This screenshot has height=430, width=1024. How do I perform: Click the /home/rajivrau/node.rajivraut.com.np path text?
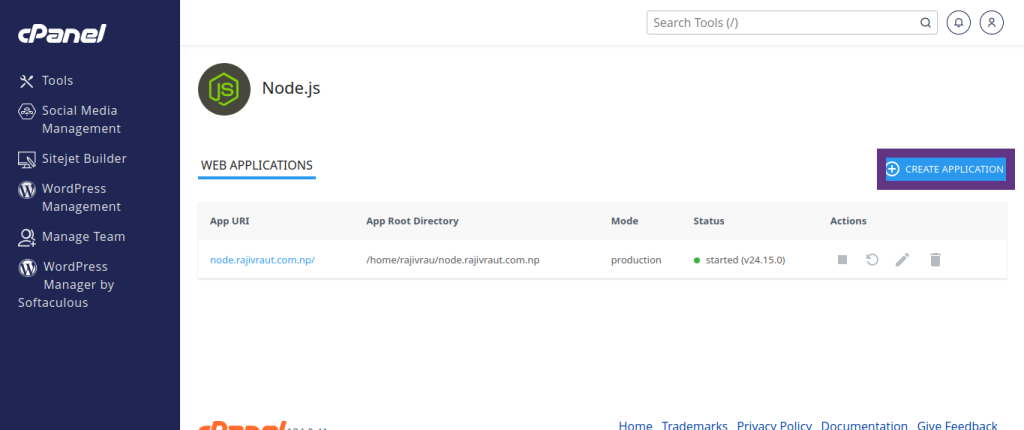453,260
